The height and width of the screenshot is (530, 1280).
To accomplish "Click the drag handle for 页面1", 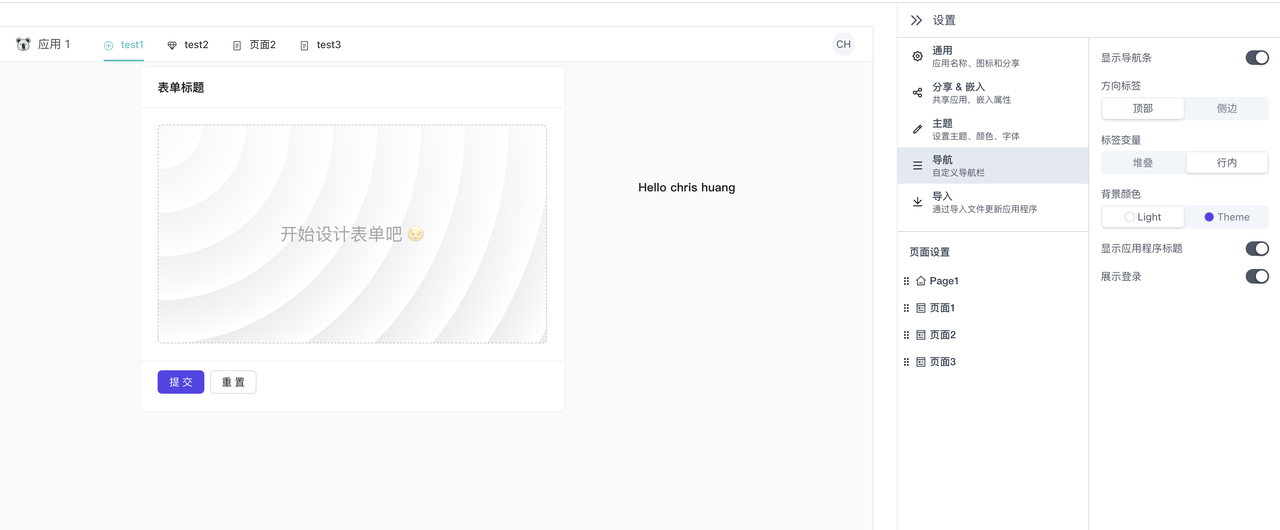I will click(907, 308).
